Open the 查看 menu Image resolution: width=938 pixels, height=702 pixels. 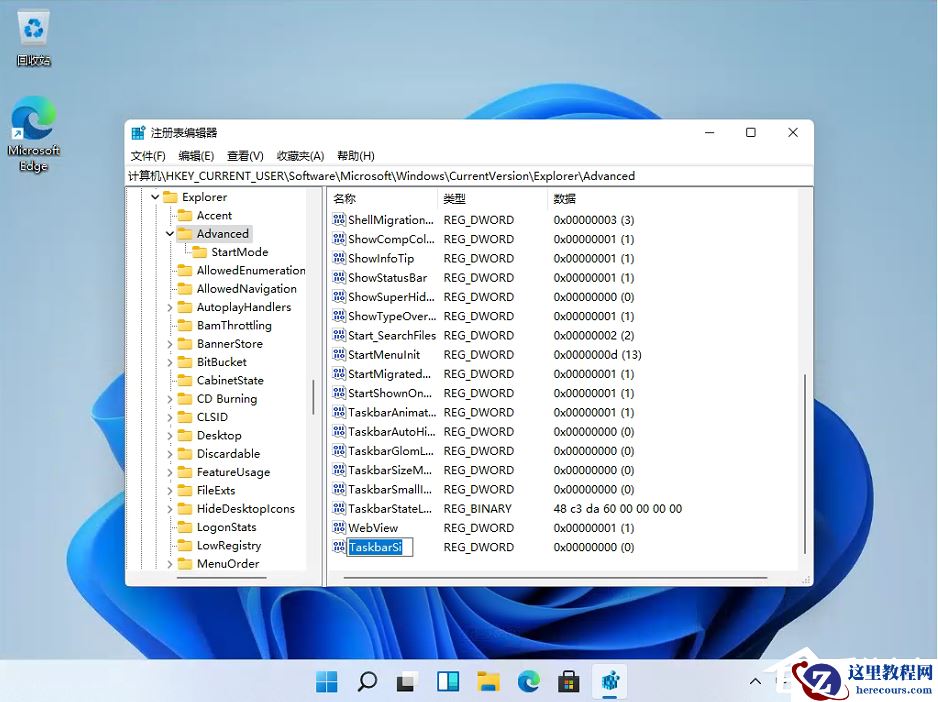(245, 155)
